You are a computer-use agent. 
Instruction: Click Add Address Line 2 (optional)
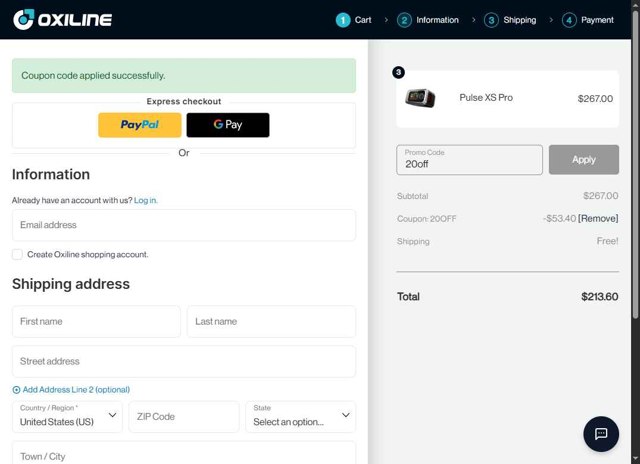(x=76, y=390)
